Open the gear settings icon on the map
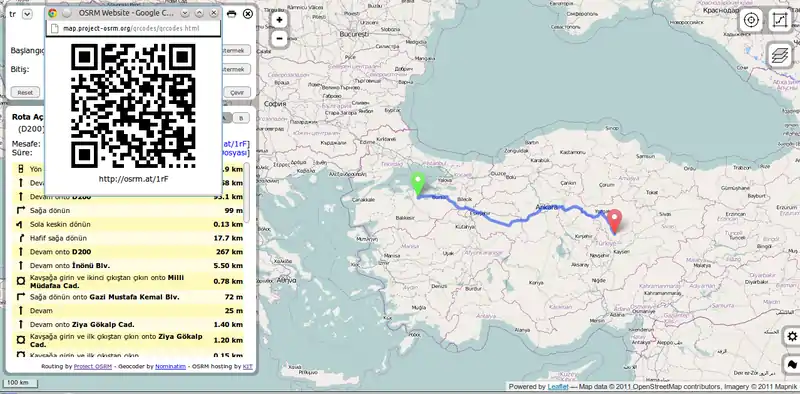The width and height of the screenshot is (800, 394). [792, 336]
